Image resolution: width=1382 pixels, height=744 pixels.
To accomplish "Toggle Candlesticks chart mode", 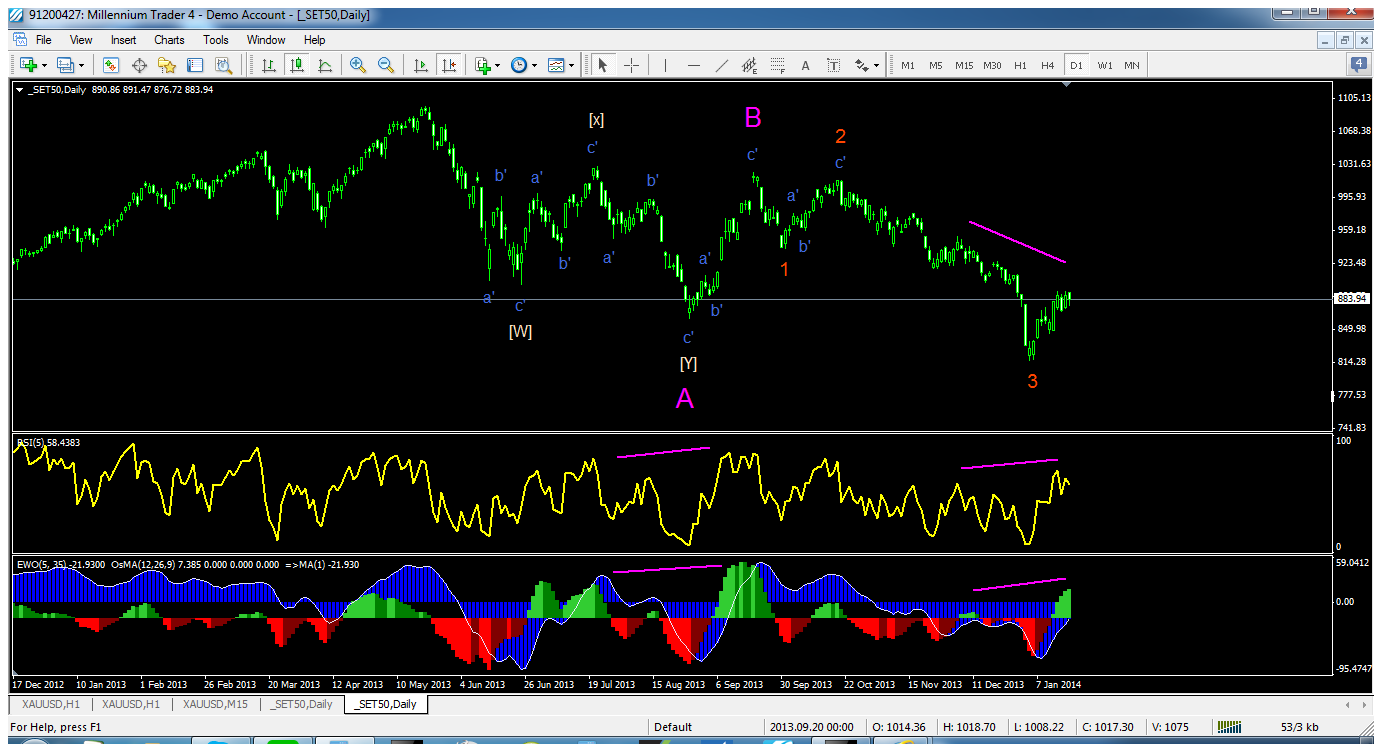I will 297,65.
